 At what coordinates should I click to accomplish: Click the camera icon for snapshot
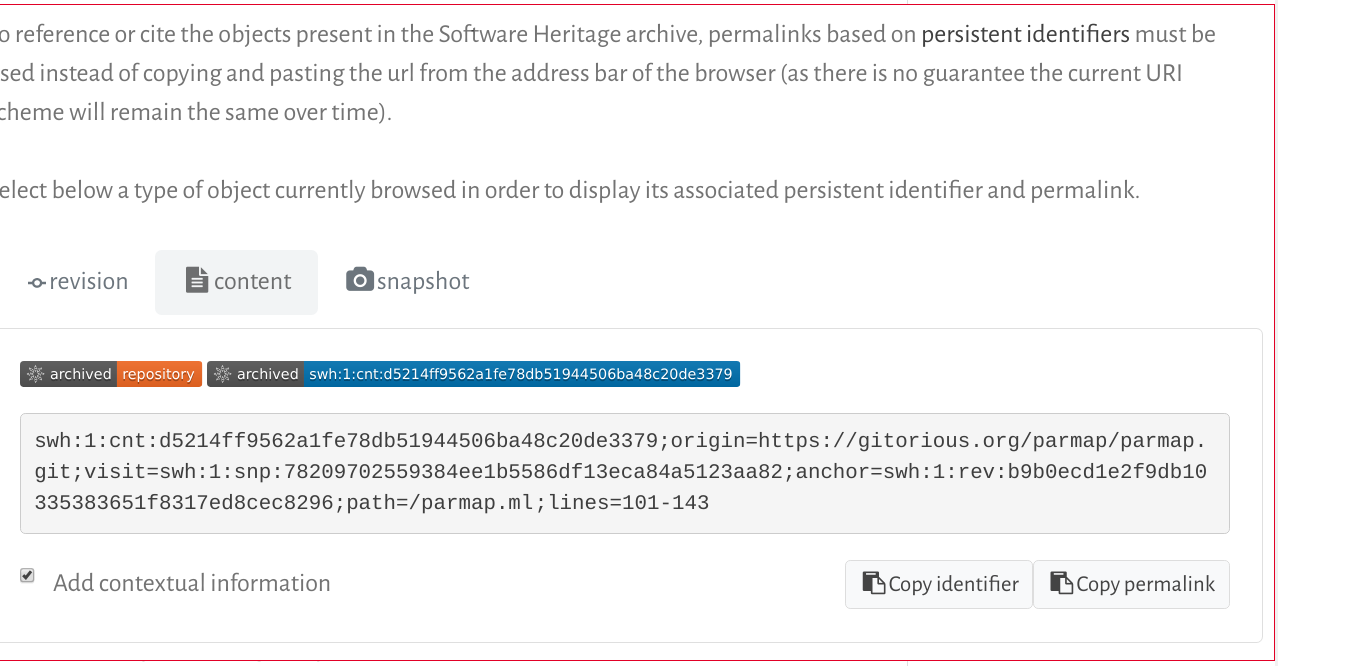click(x=360, y=280)
